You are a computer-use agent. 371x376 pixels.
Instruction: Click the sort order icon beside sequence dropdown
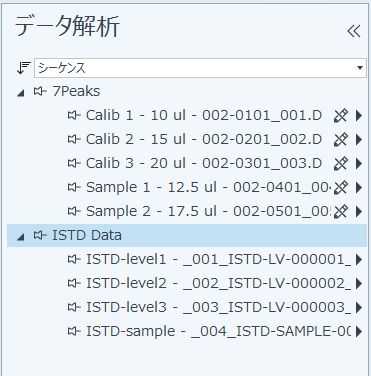coord(24,68)
